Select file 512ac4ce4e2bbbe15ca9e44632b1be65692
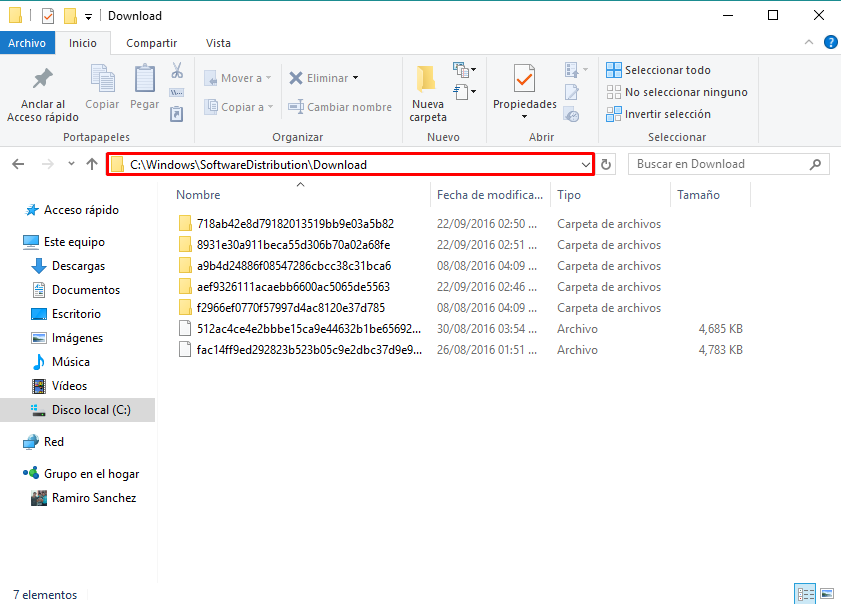Screen dimensions: 841x604 (308, 329)
